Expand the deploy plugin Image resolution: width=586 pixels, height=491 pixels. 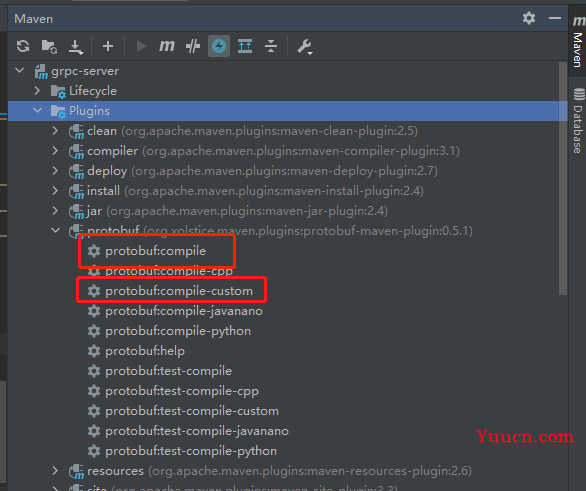tap(55, 171)
